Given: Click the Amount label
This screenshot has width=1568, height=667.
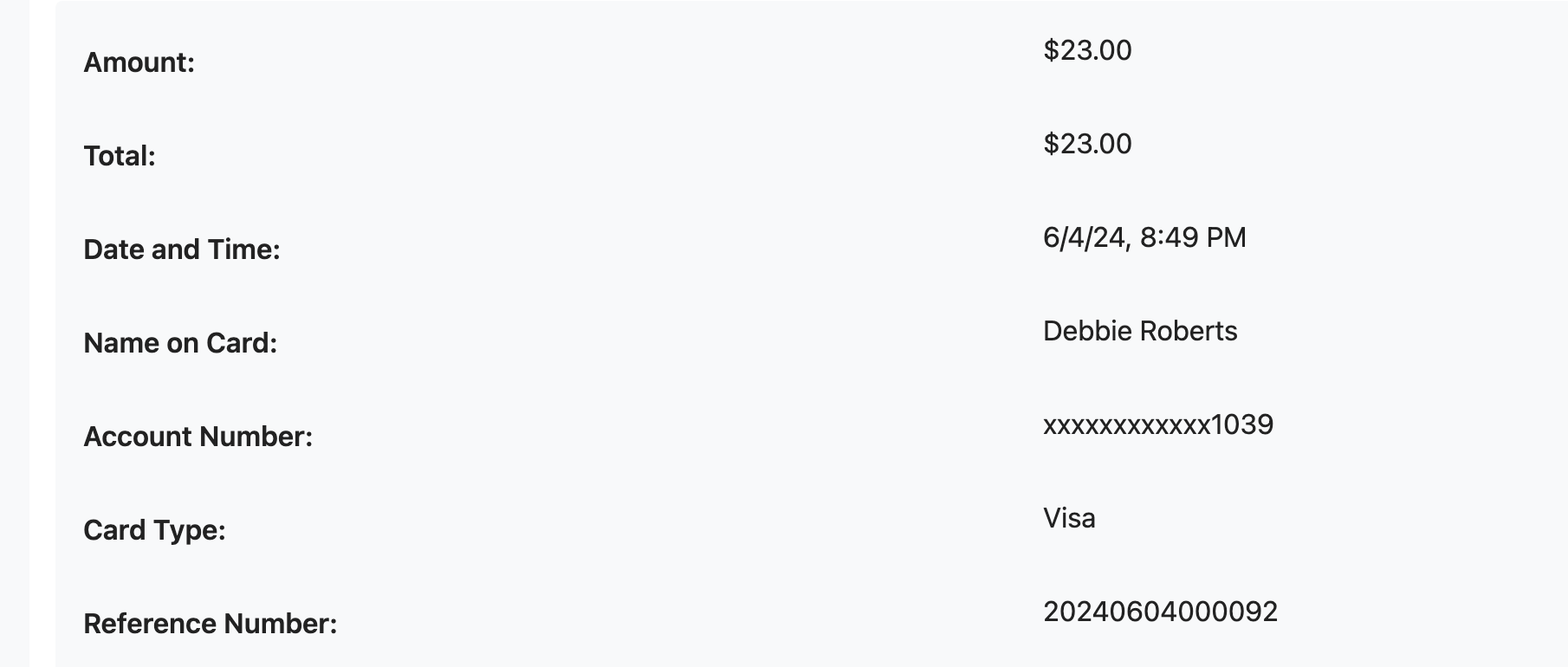Looking at the screenshot, I should click(139, 62).
